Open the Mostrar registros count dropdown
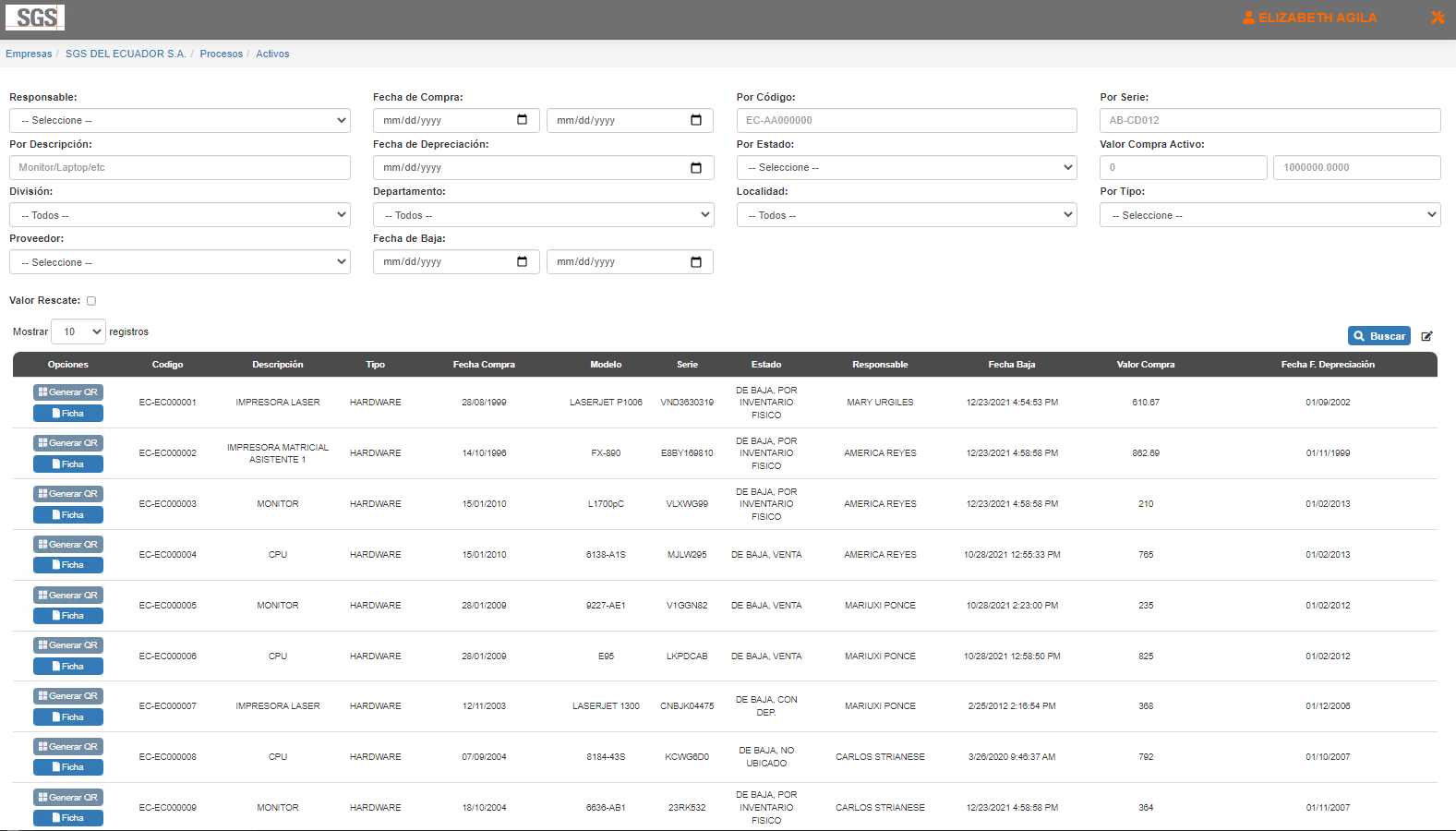 click(78, 331)
